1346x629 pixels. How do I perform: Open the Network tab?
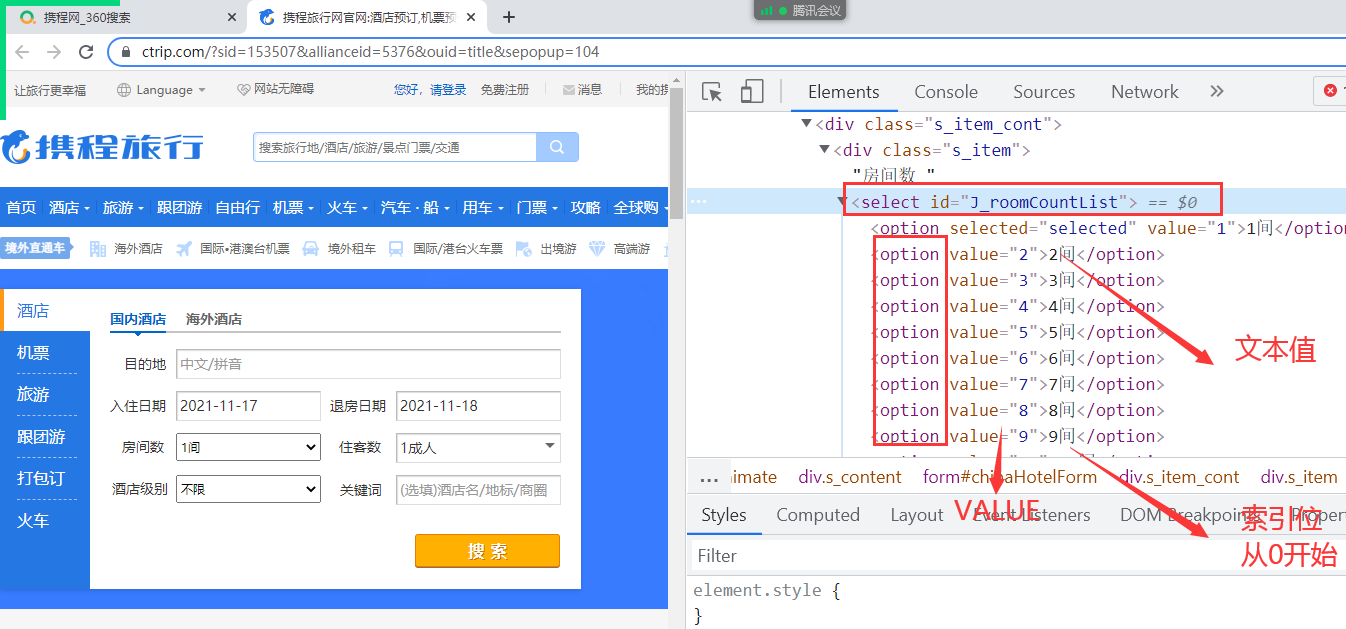tap(1145, 92)
